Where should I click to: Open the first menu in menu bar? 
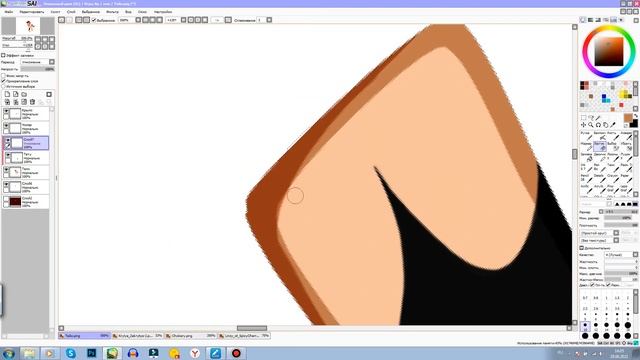click(x=8, y=12)
